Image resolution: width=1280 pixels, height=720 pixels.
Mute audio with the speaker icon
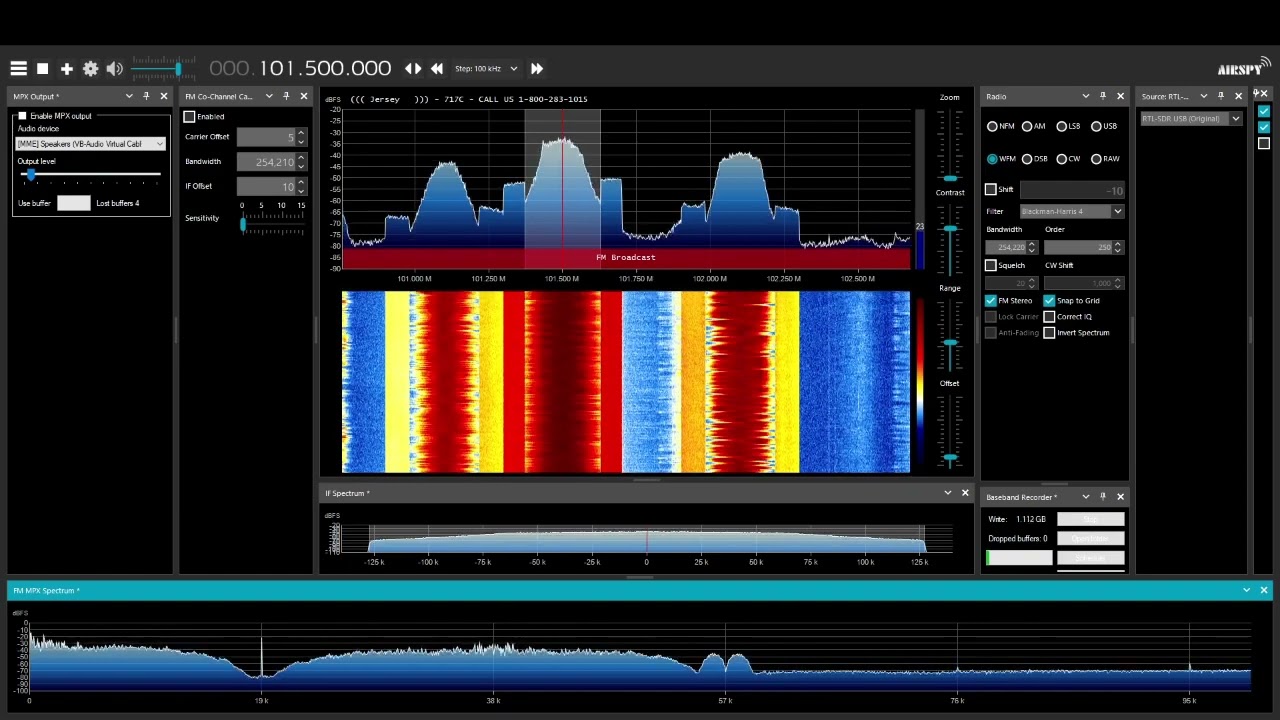click(114, 68)
